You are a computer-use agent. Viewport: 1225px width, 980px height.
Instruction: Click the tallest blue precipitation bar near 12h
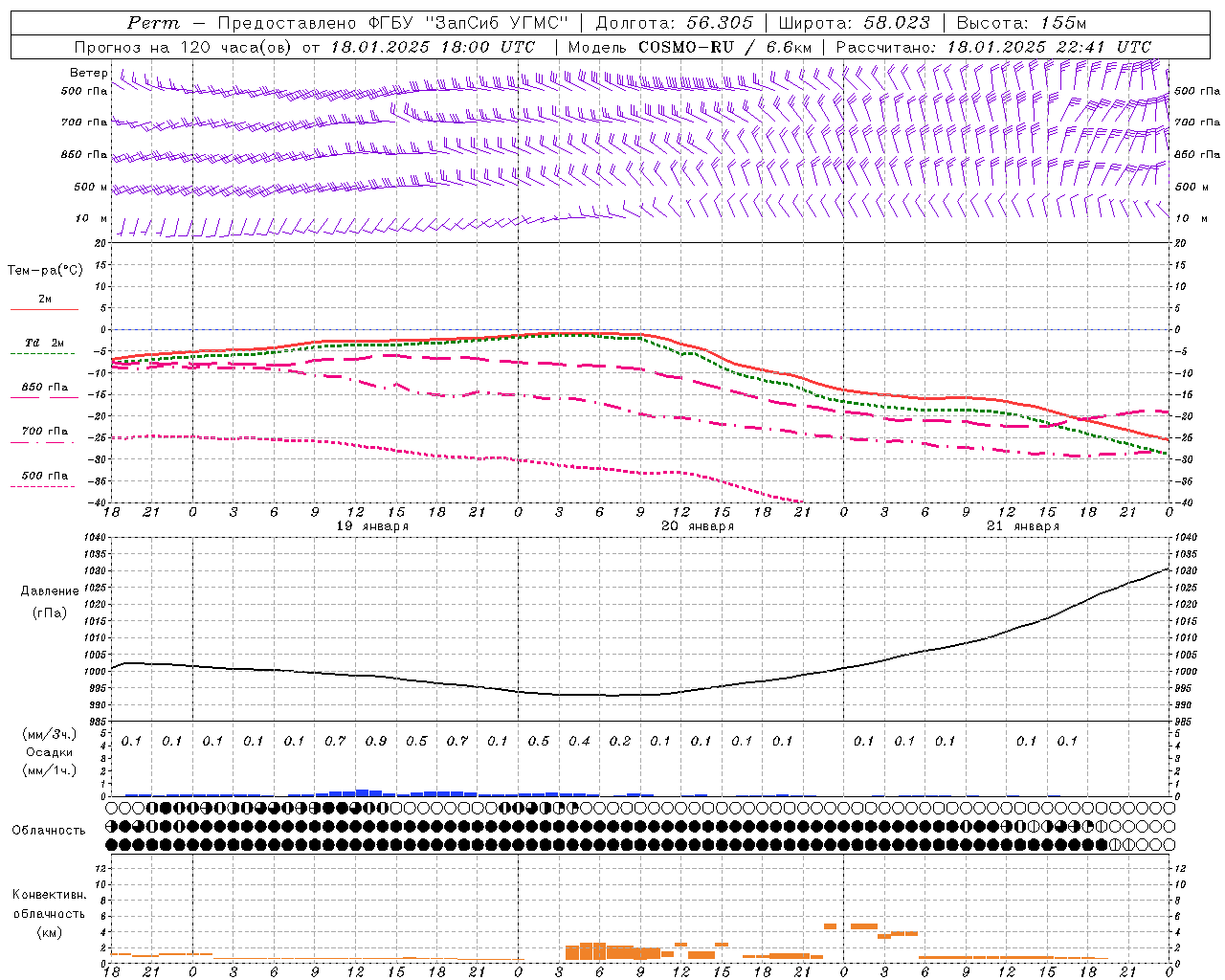(363, 792)
